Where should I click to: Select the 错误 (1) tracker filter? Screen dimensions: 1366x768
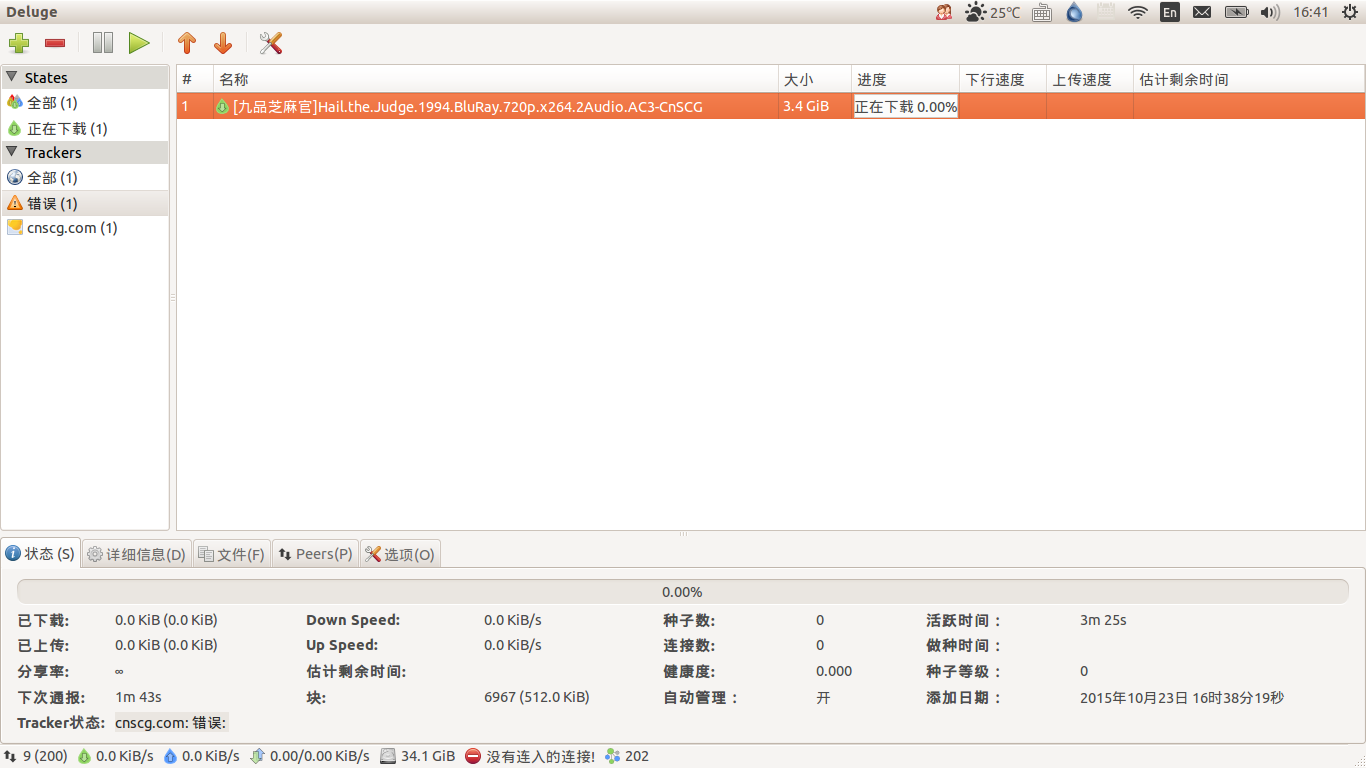[85, 203]
